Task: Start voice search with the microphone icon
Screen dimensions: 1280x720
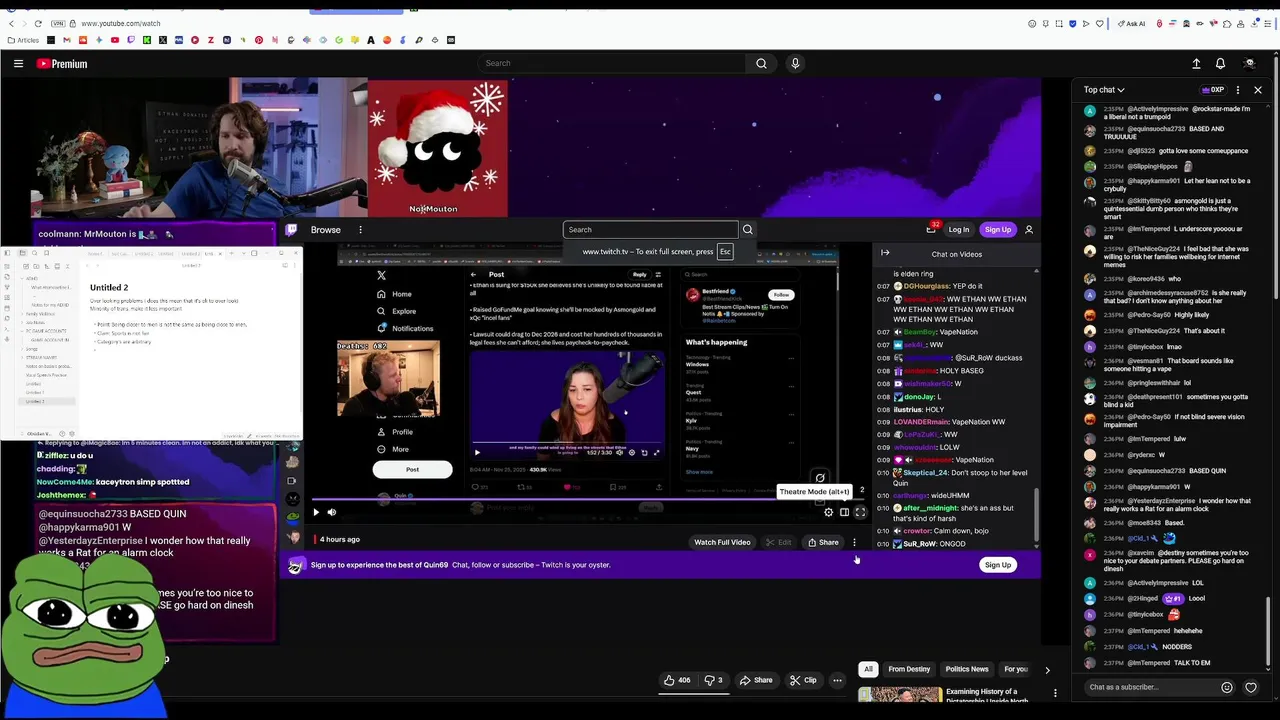Action: pyautogui.click(x=795, y=63)
